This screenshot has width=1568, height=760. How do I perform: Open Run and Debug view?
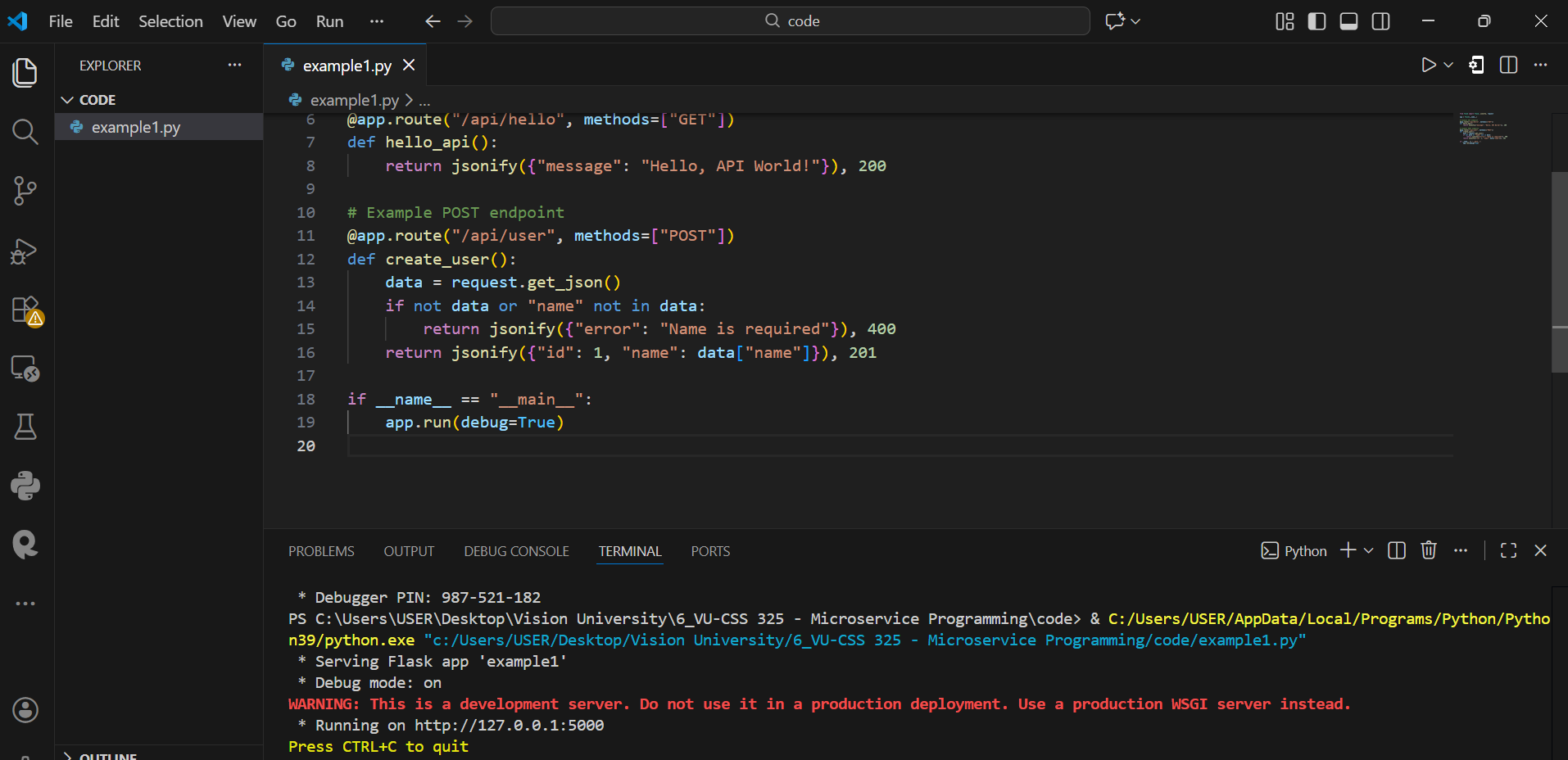25,251
